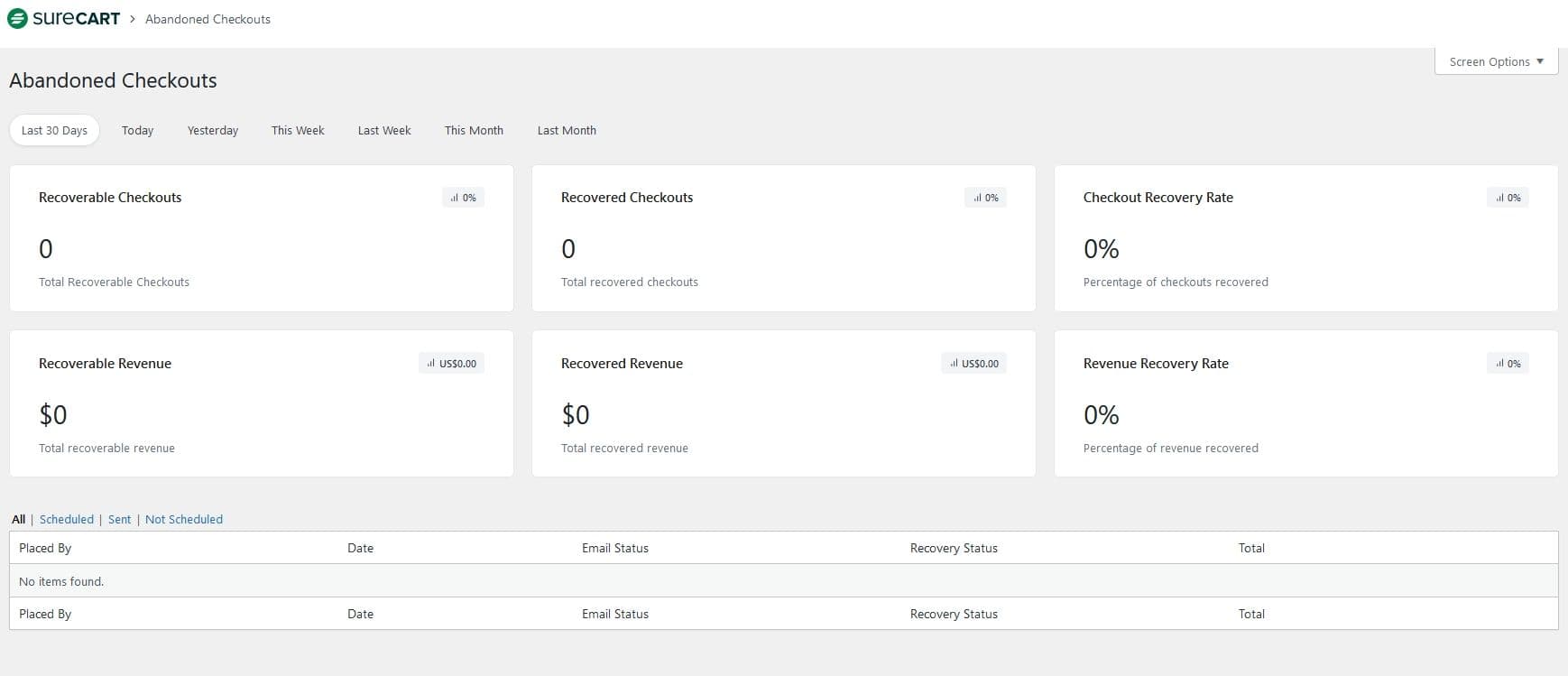Switch to the This Week filter
This screenshot has width=1568, height=676.
coord(298,130)
